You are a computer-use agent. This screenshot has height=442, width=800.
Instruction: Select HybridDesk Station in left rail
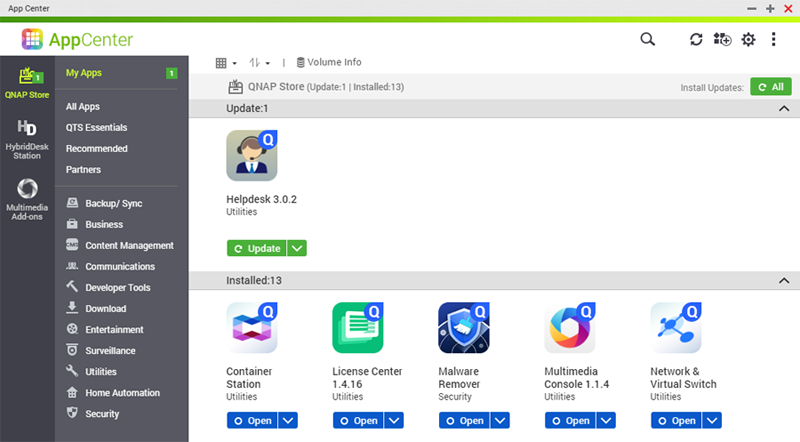click(27, 139)
